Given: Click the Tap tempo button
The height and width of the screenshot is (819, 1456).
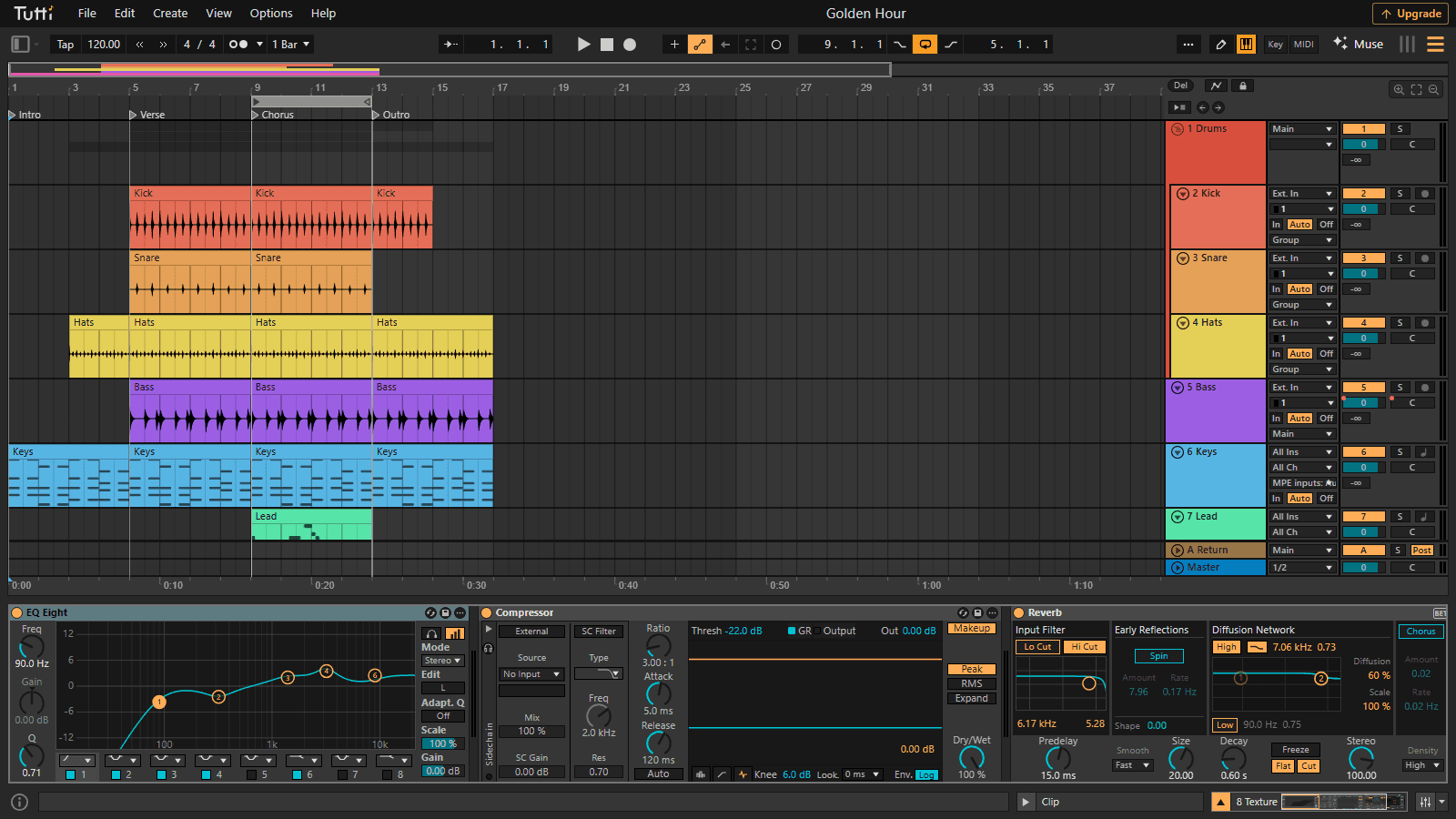Looking at the screenshot, I should tap(66, 44).
